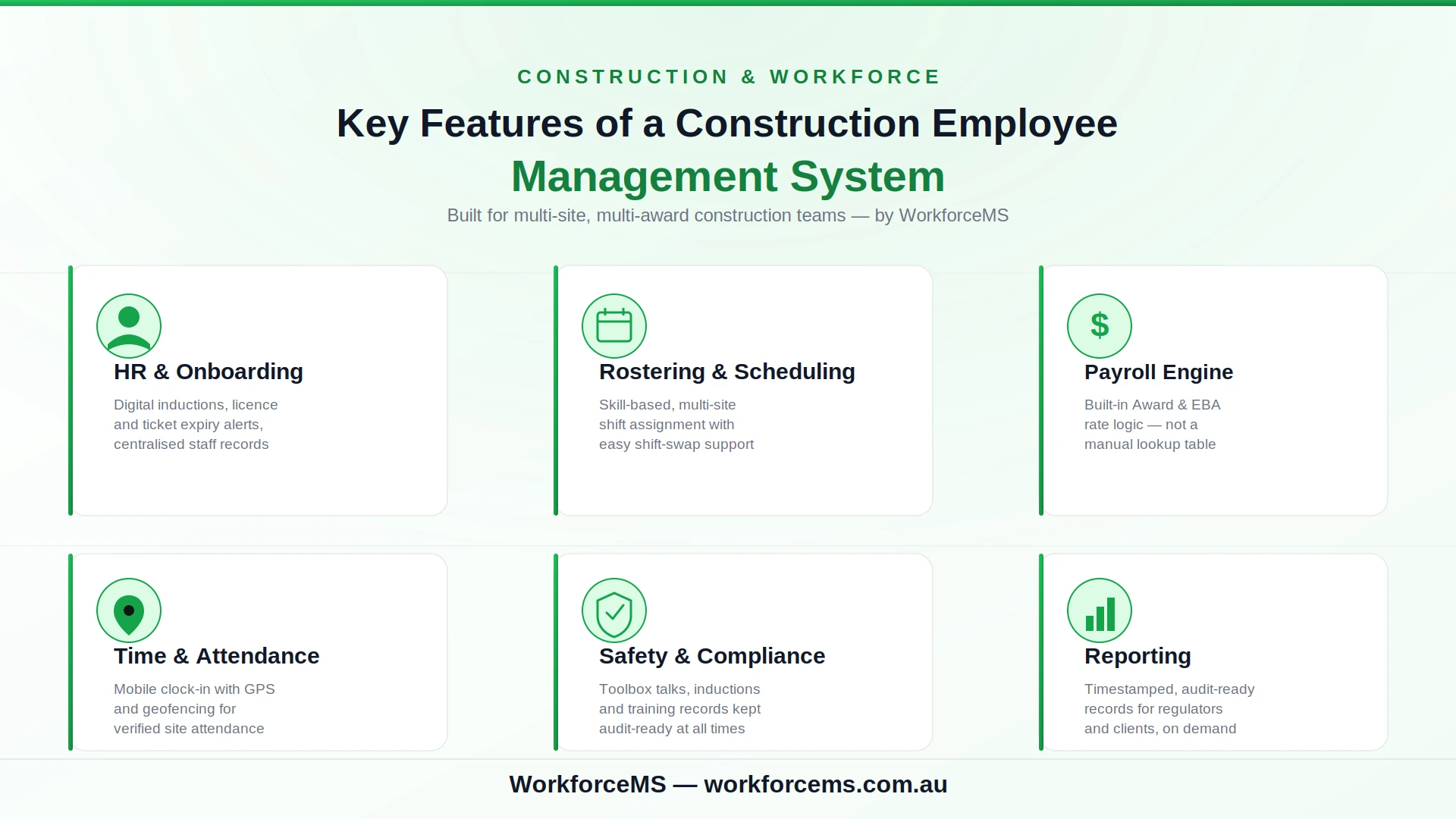Click 'and clients, on demand' line
The width and height of the screenshot is (1456, 819).
click(x=1160, y=729)
